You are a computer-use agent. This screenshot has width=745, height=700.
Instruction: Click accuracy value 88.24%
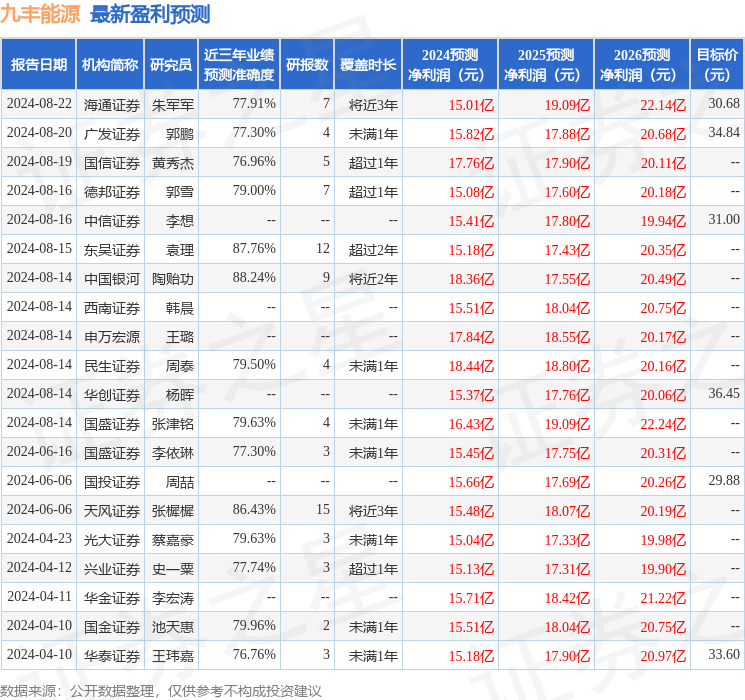pyautogui.click(x=254, y=277)
